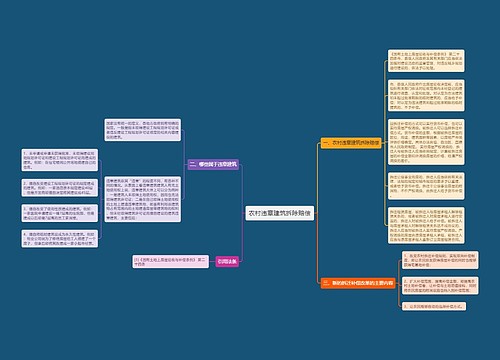Screen dimensions: 500x360
Task: Click the far-left lavender note numbered 1
Action: (x=60, y=160)
